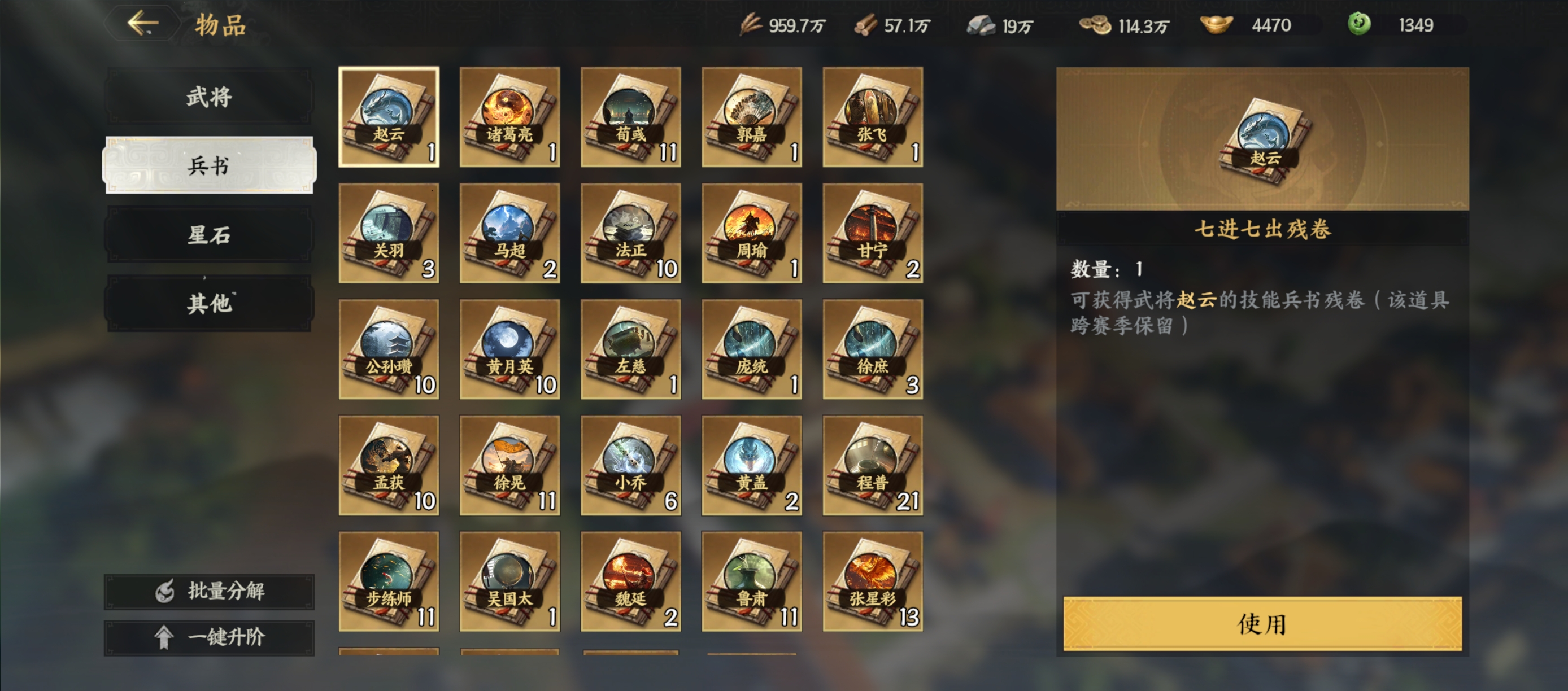Pick the 小乔 war book item
This screenshot has height=691, width=1568.
point(630,465)
